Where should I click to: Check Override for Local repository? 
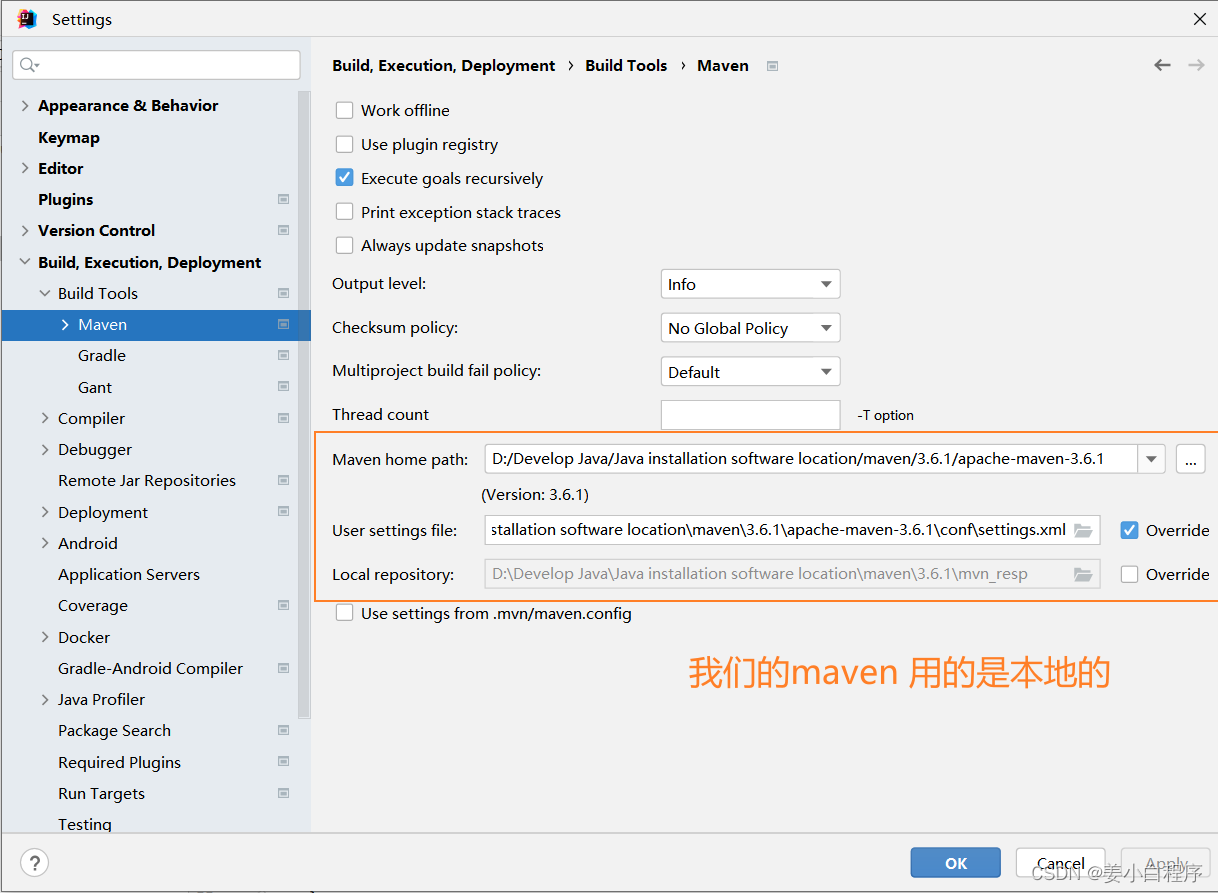1130,574
